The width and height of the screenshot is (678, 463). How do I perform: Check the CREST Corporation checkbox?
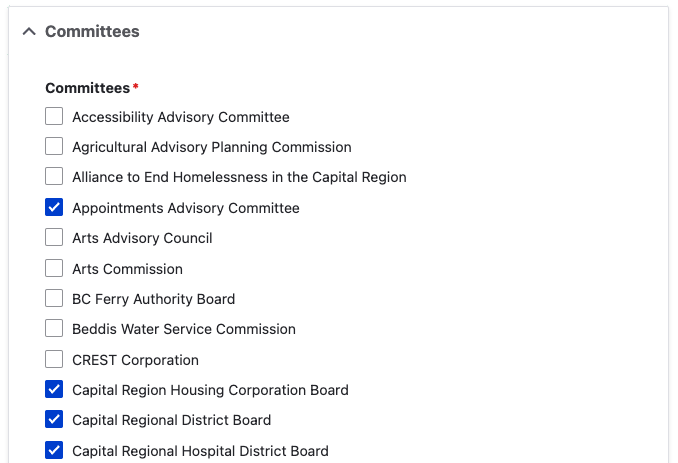tap(54, 360)
